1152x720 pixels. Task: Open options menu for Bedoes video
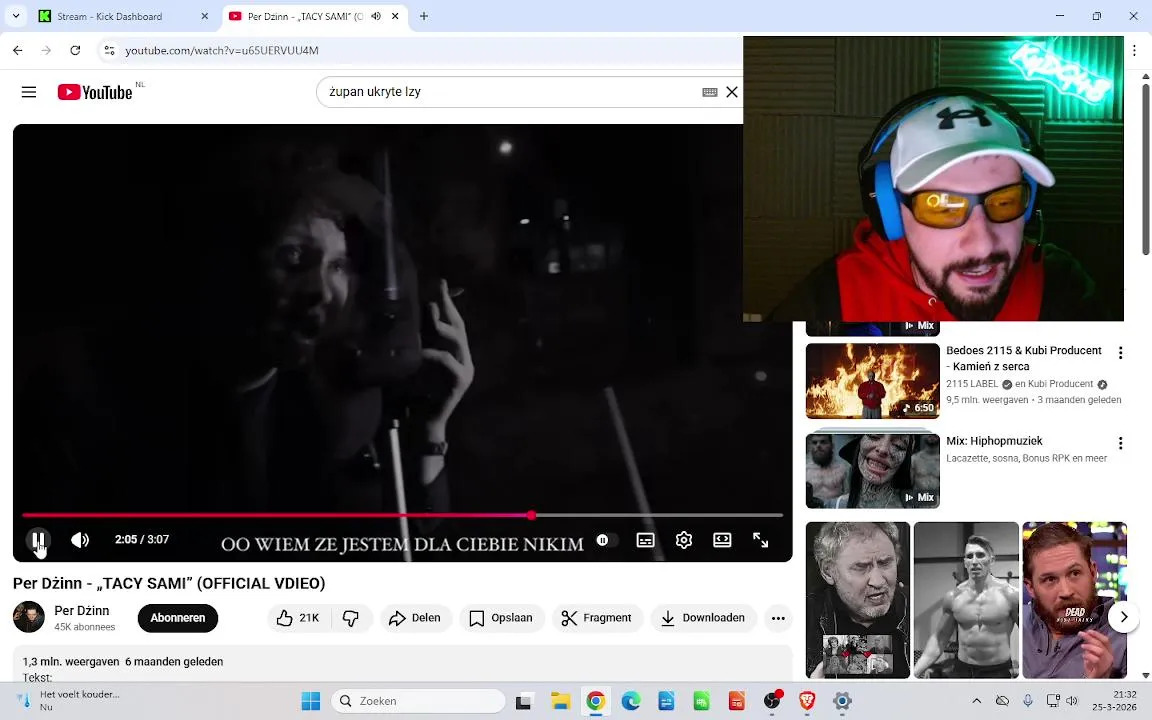click(1120, 353)
